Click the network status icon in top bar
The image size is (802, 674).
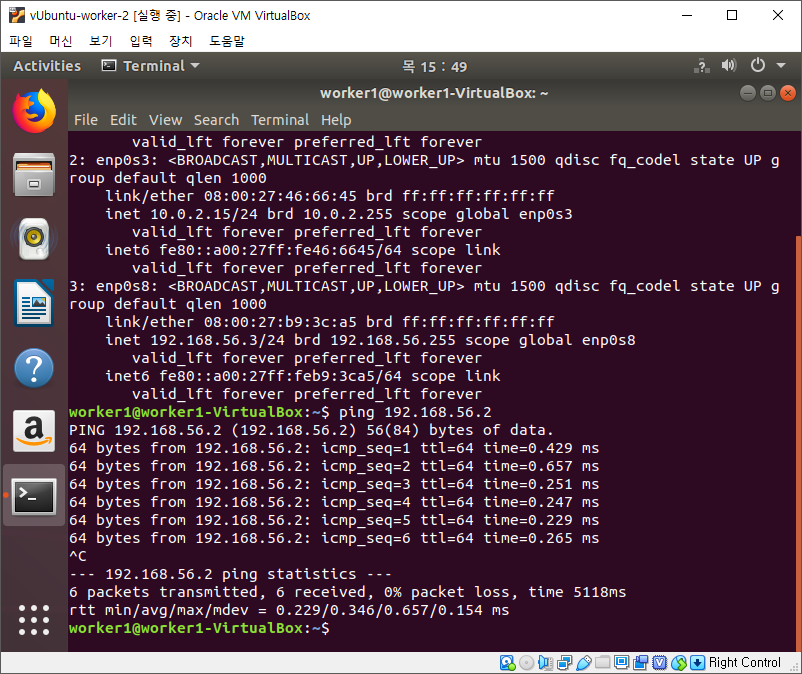point(702,66)
